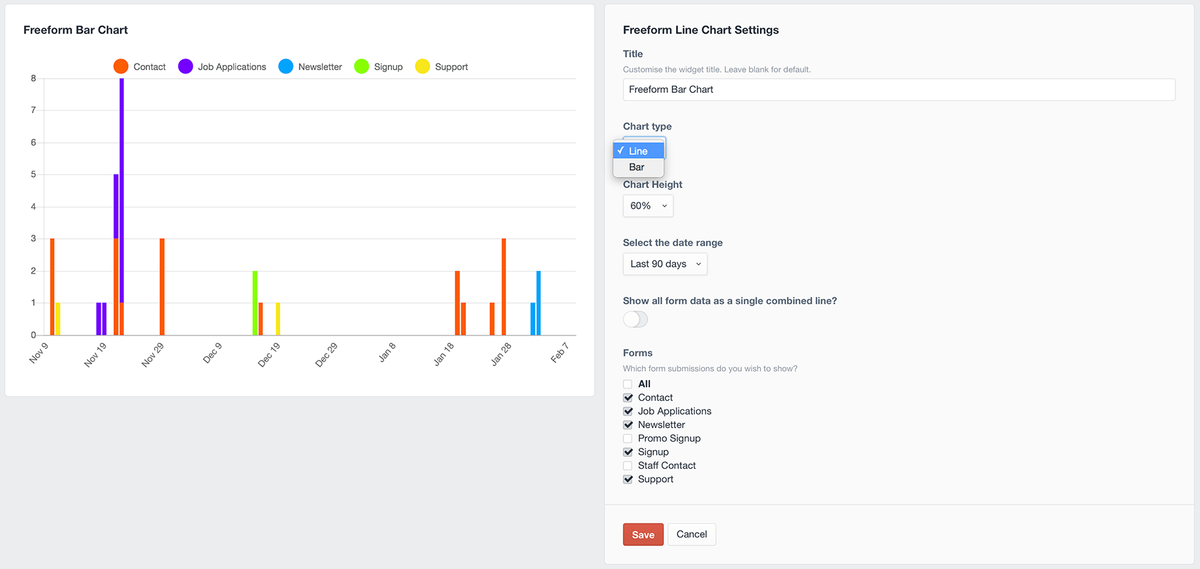Screen dimensions: 1200x569
Task: Click the Job Applications legend label
Action: click(x=232, y=67)
